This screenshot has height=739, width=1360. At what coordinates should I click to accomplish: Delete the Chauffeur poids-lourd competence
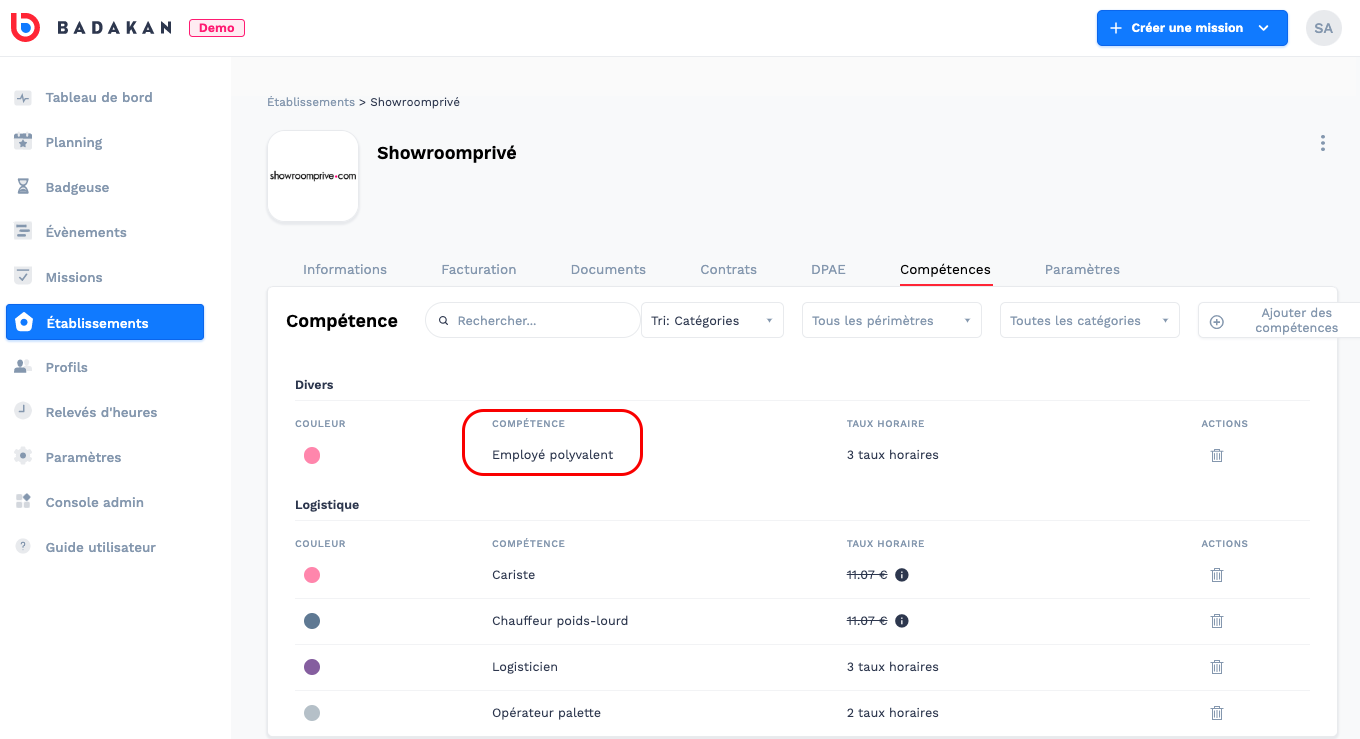(1217, 621)
